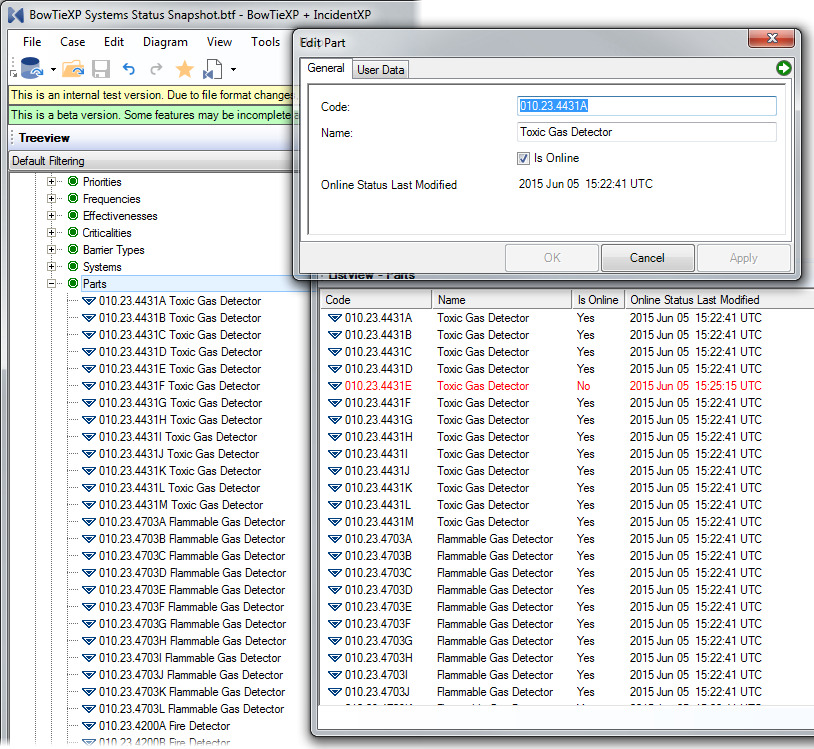This screenshot has width=814, height=749.
Task: Switch to the User Data tab
Action: [x=380, y=69]
